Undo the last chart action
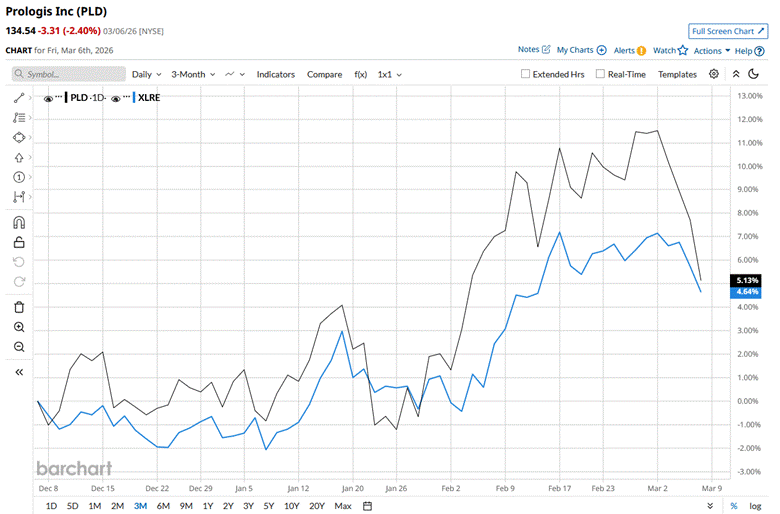The width and height of the screenshot is (780, 514). (x=19, y=262)
